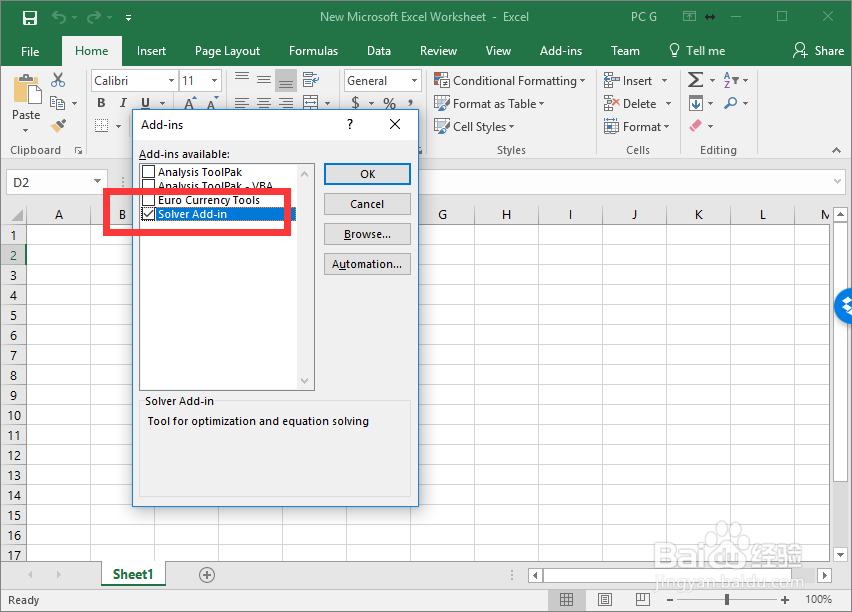The height and width of the screenshot is (612, 852).
Task: Click Tell me search box
Action: coord(697,51)
